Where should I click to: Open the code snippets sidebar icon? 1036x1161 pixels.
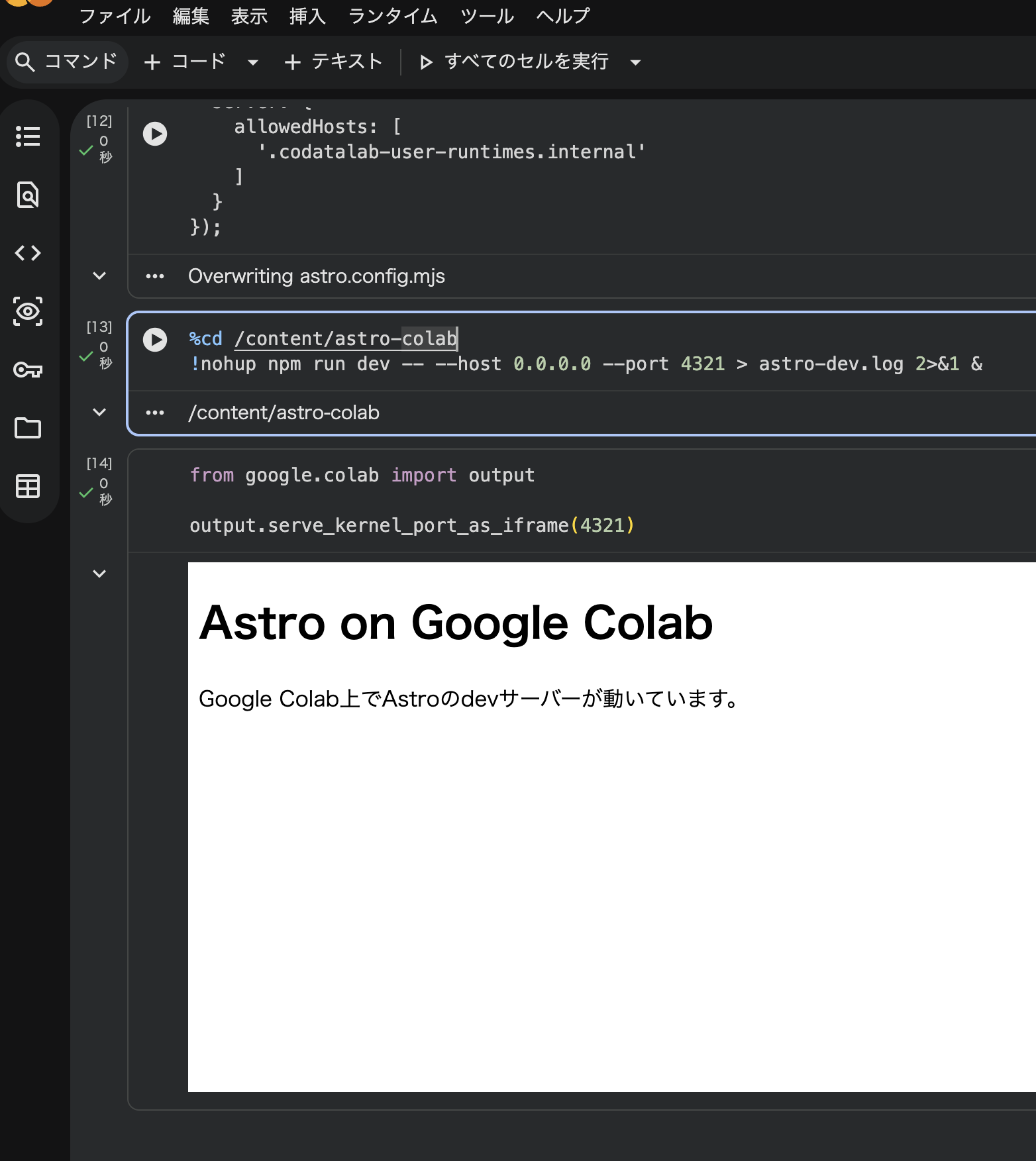click(x=28, y=253)
